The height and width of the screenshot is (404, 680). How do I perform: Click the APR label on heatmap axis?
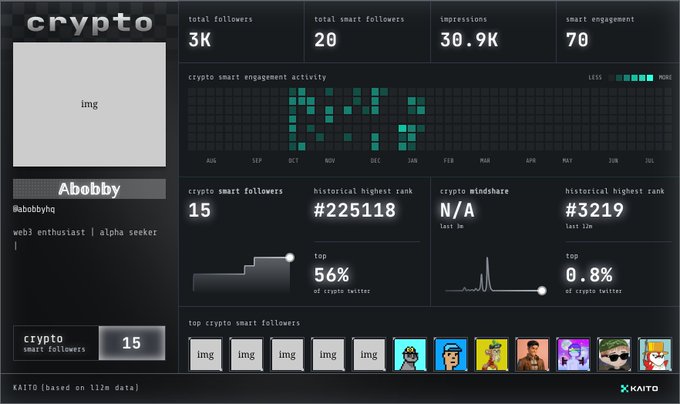click(x=531, y=160)
